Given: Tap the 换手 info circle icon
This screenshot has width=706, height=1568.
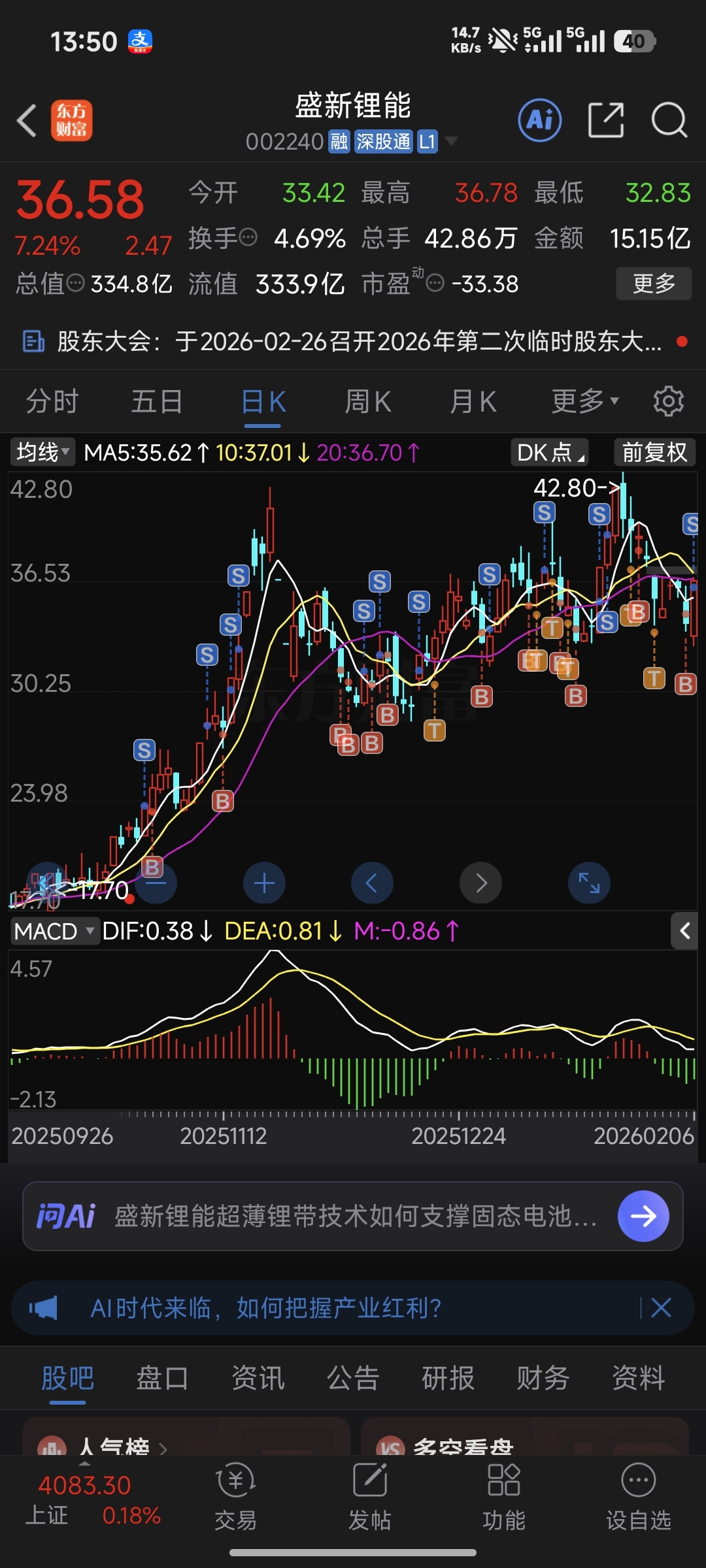Looking at the screenshot, I should (248, 237).
